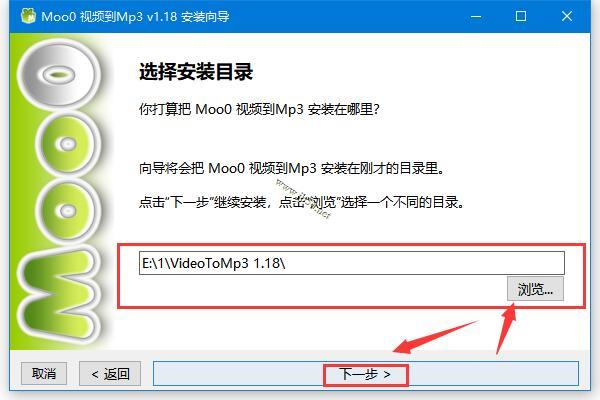Screen dimensions: 600x400
Task: Click the gray top disc of Moo0 logo
Action: [59, 74]
